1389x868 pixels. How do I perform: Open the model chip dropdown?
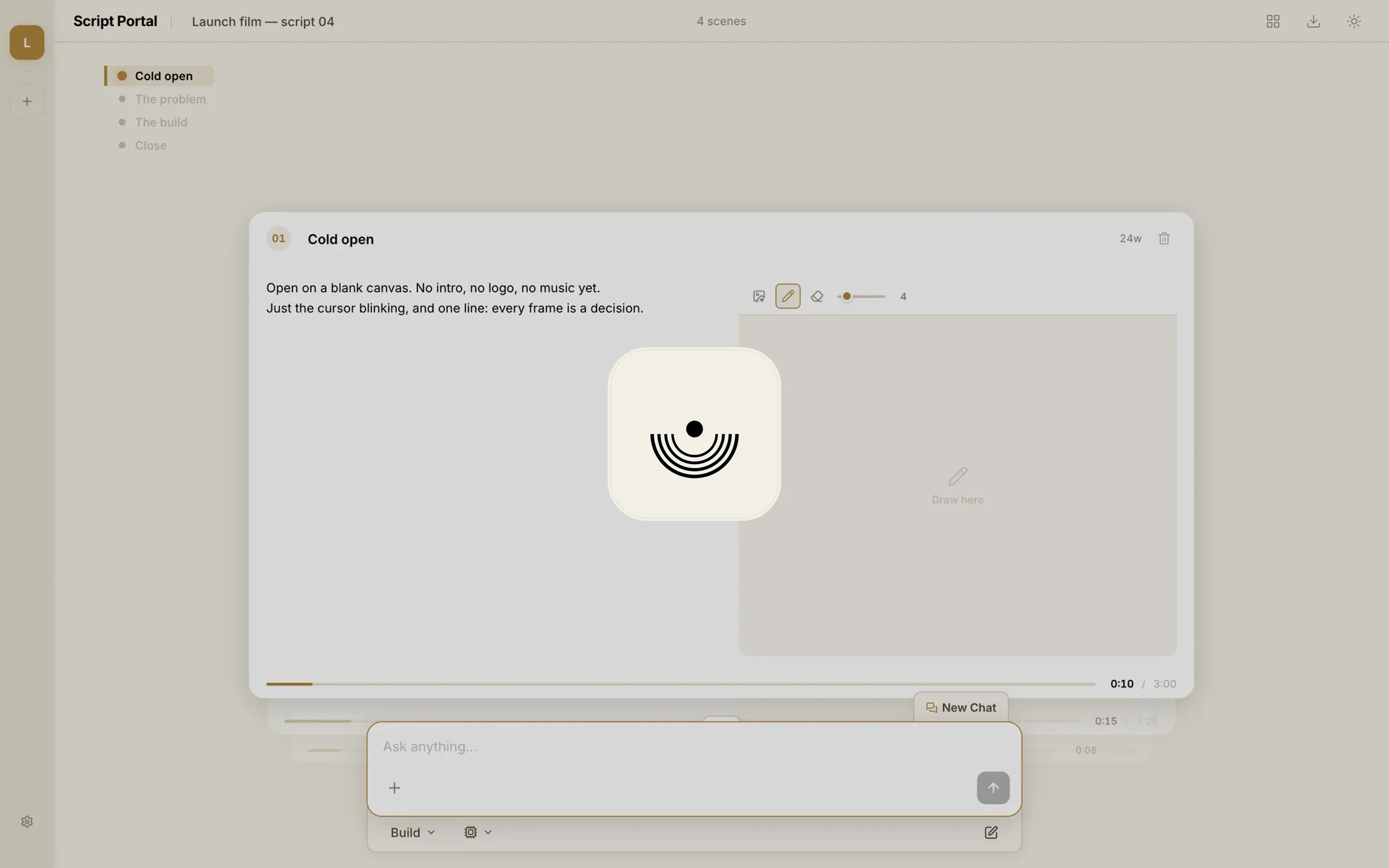[x=477, y=832]
